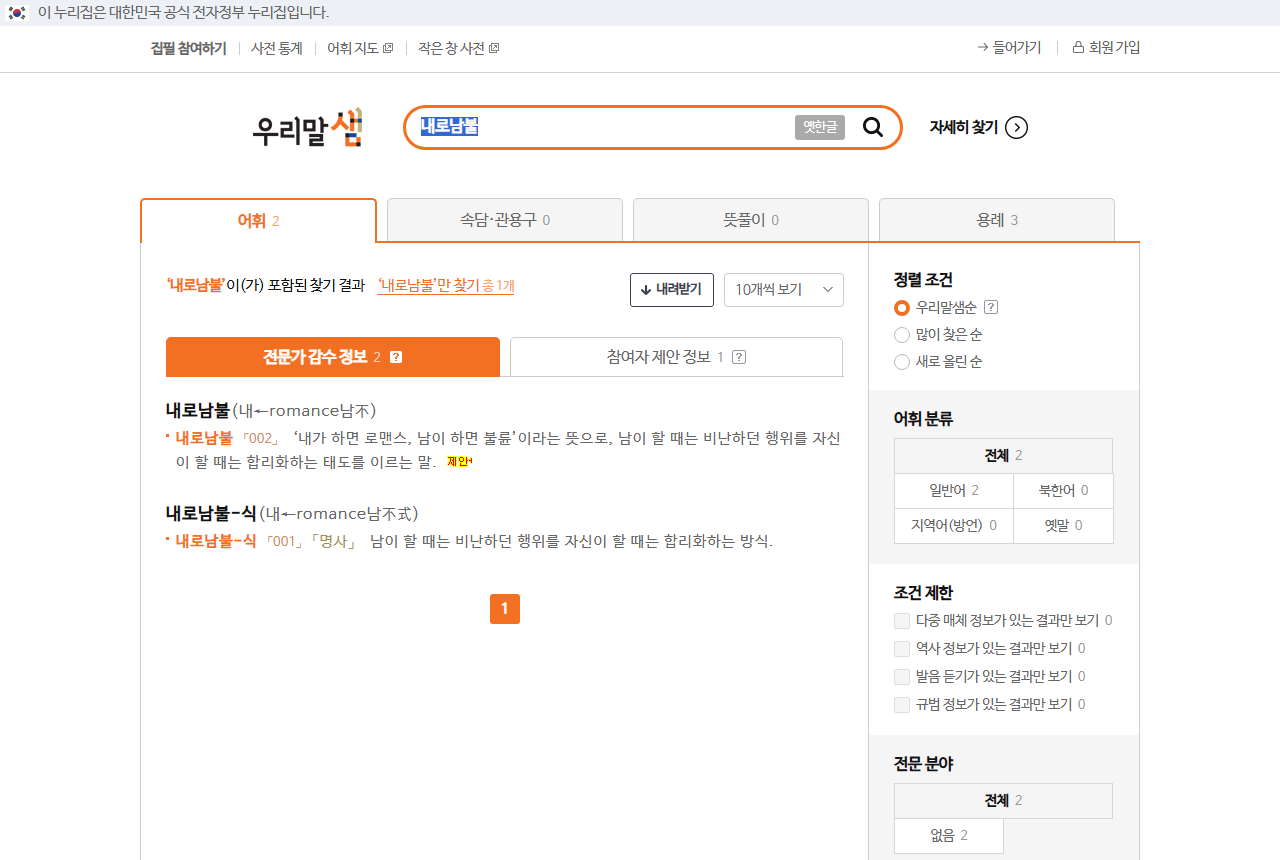Check 발음 듣기가 있는 결과만 보기
This screenshot has width=1280, height=860.
[902, 677]
